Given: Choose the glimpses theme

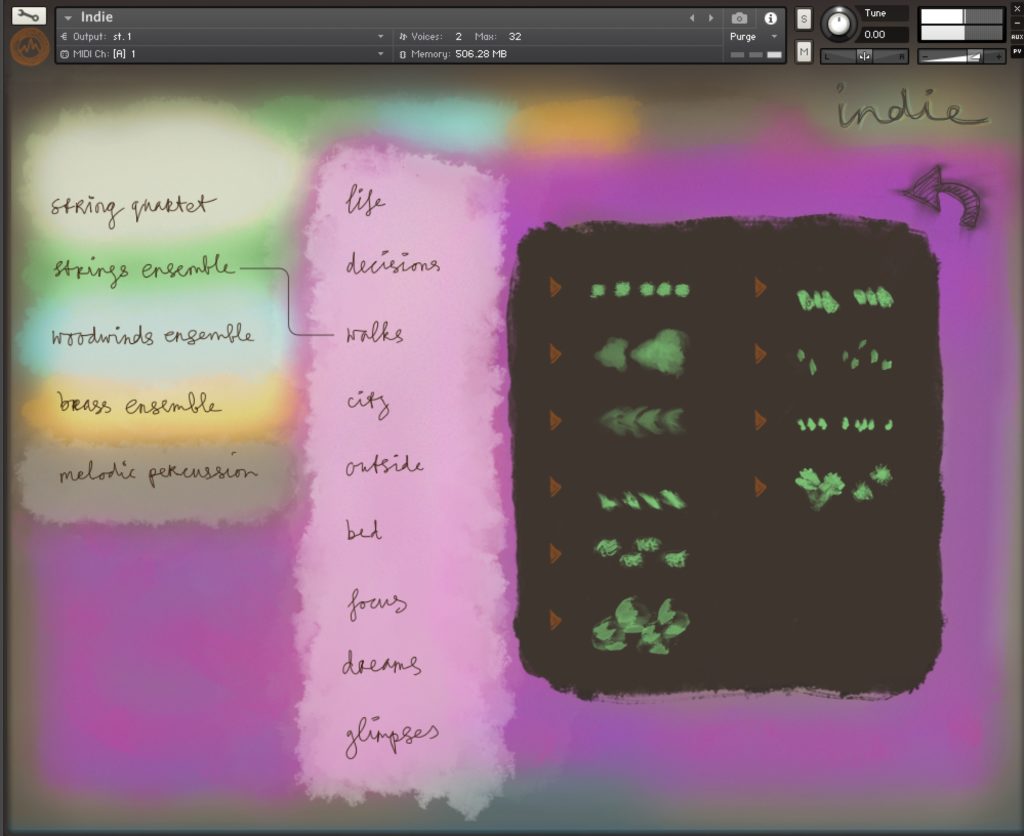Looking at the screenshot, I should [x=392, y=737].
